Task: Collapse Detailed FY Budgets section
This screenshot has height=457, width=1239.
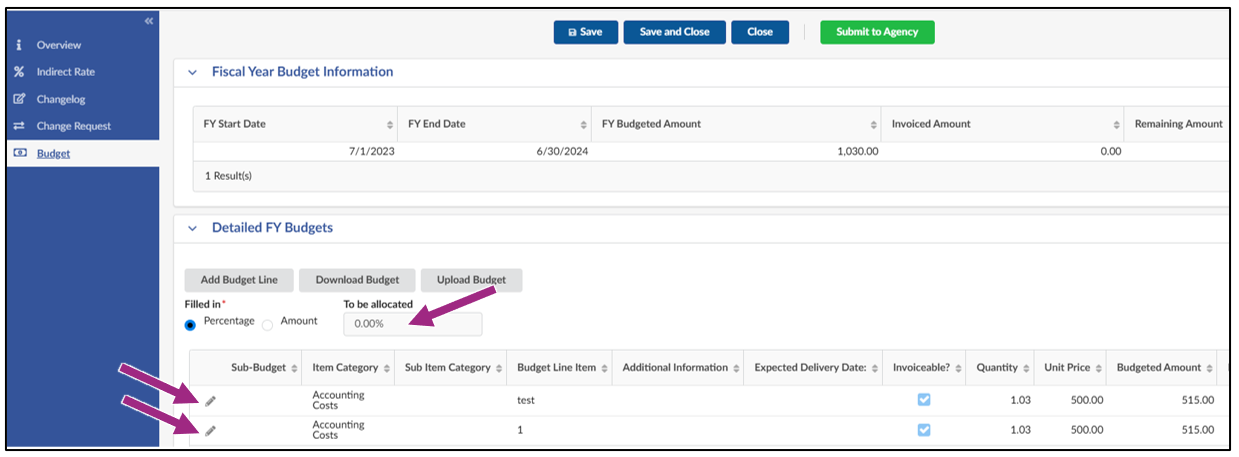Action: (x=193, y=229)
